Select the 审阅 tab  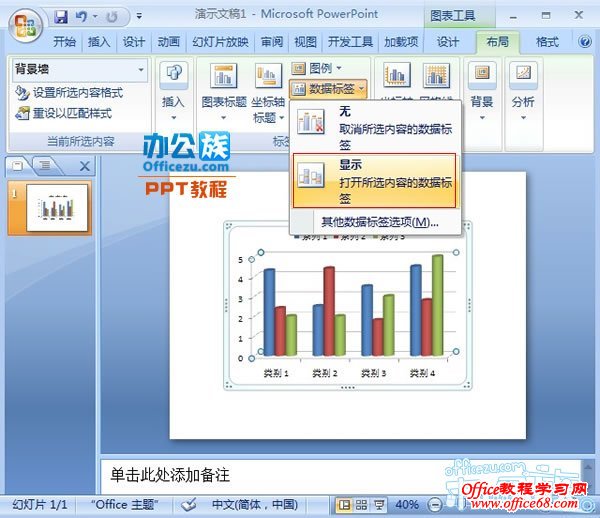click(272, 41)
